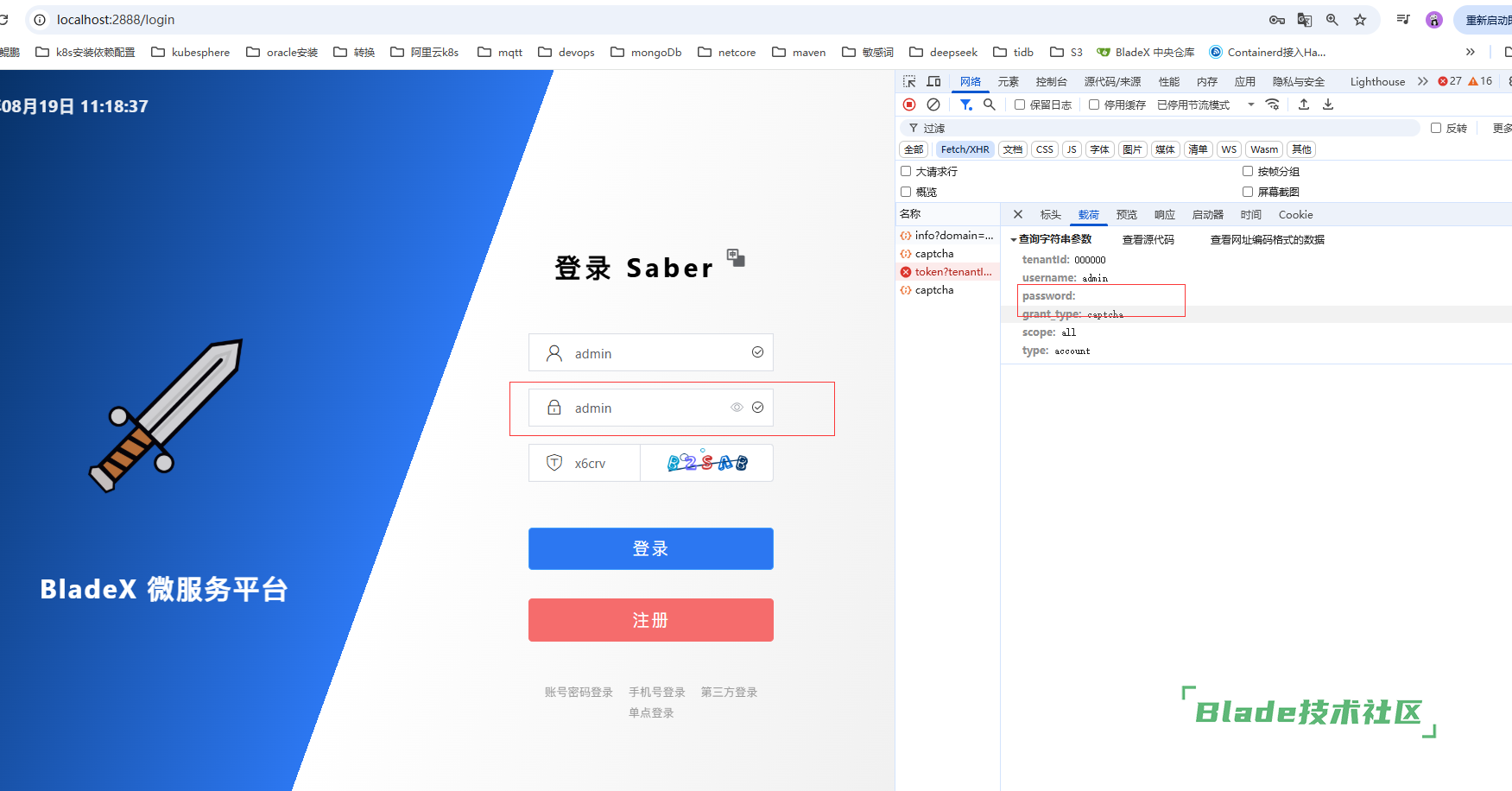Enable the disable cache (停用缓存) checkbox
The image size is (1512, 791).
1094,104
